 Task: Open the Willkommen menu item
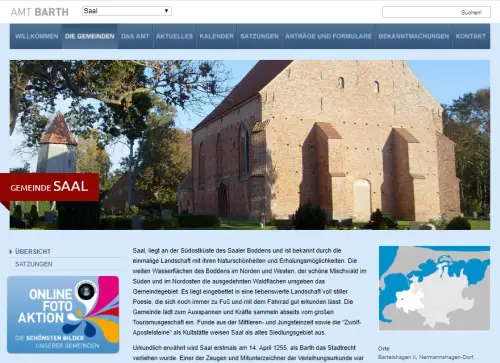tap(37, 36)
